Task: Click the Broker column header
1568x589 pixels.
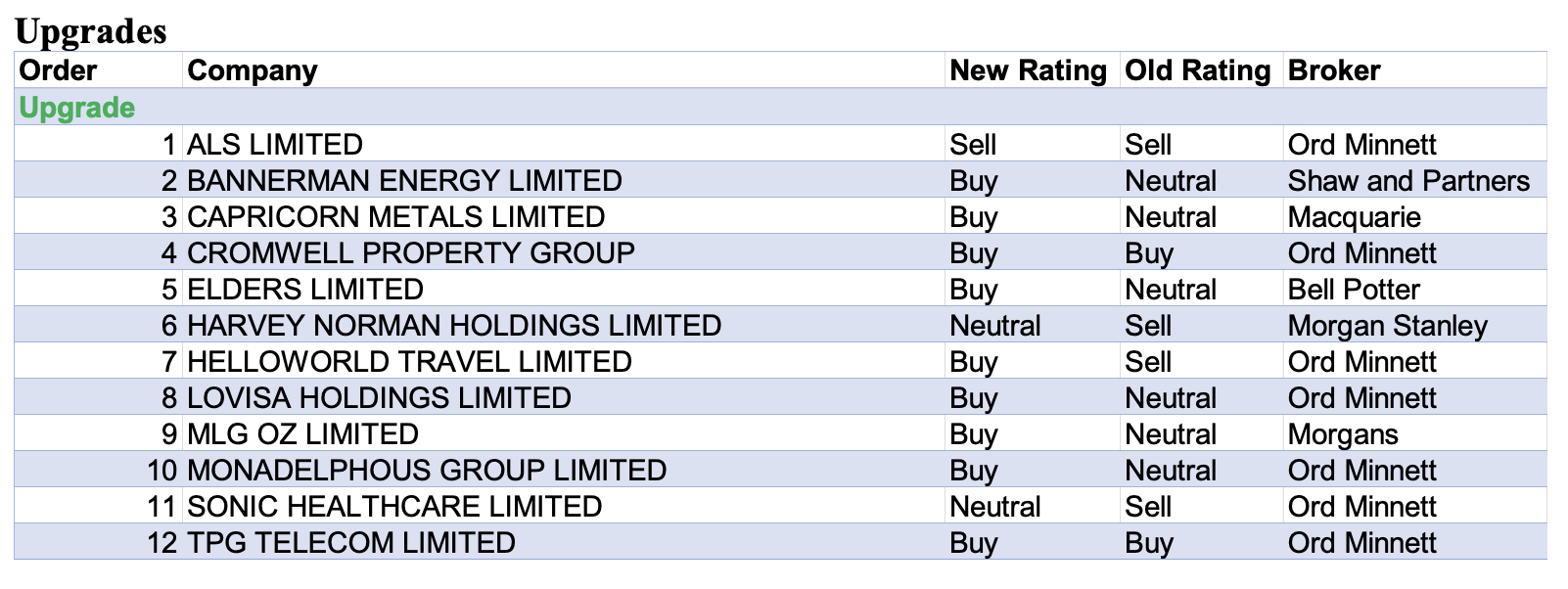Action: pyautogui.click(x=1334, y=70)
